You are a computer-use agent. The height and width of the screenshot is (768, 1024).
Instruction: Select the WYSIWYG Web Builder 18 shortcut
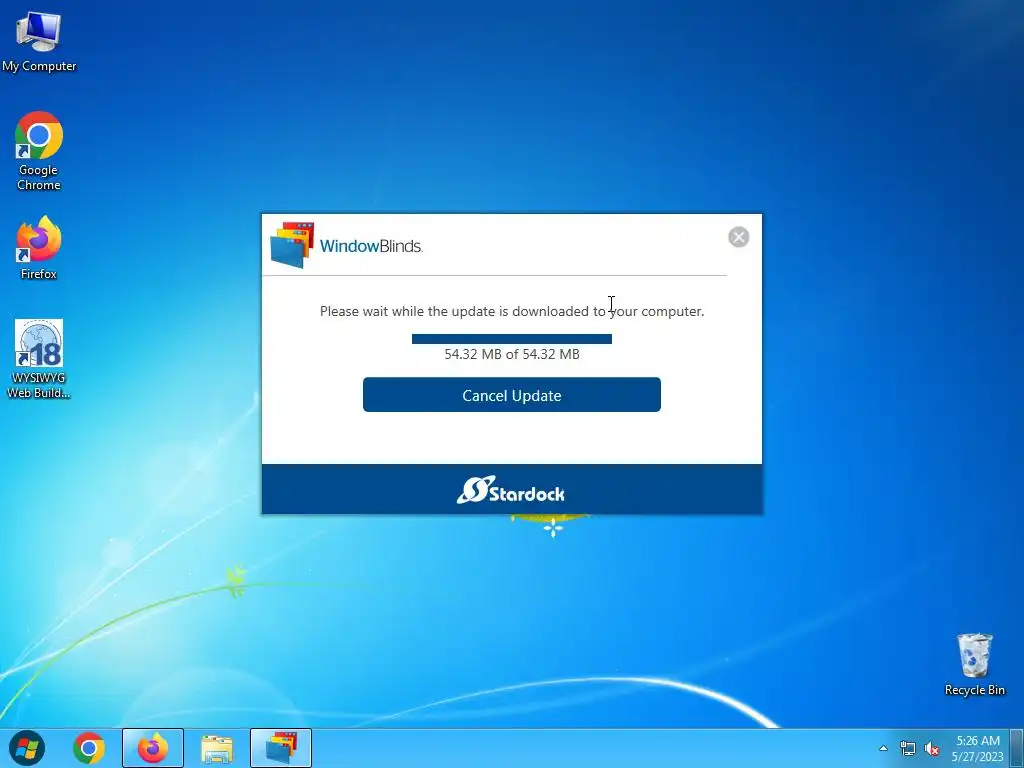[x=39, y=359]
